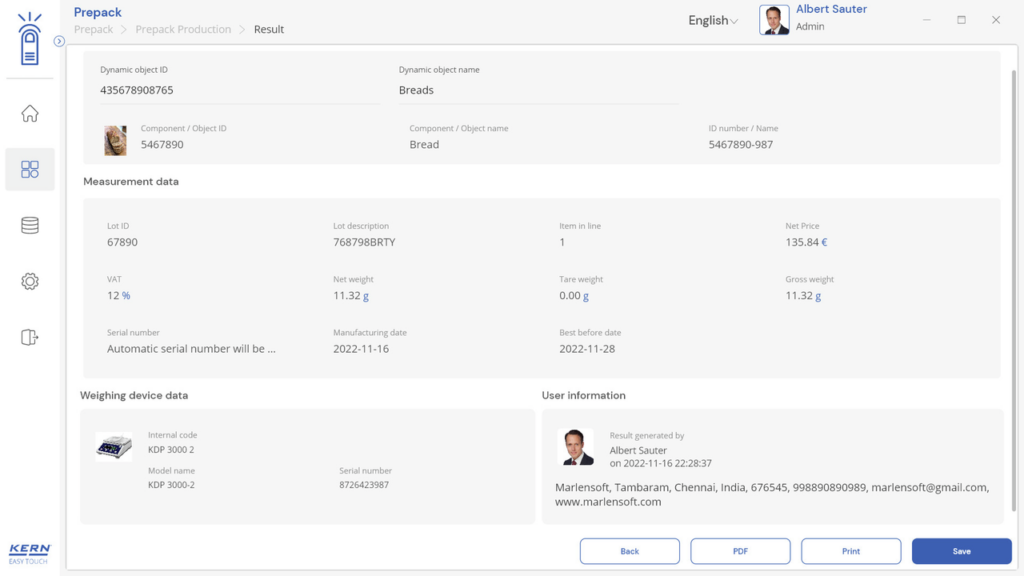Click the KERN Easy Touch logo

coord(29,554)
